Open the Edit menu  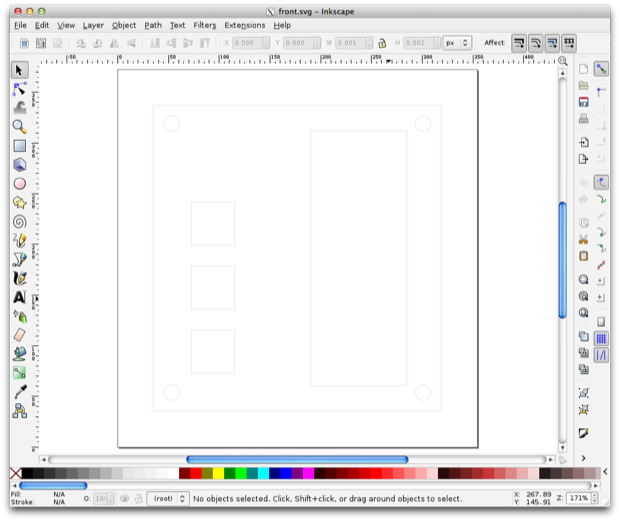[x=42, y=25]
